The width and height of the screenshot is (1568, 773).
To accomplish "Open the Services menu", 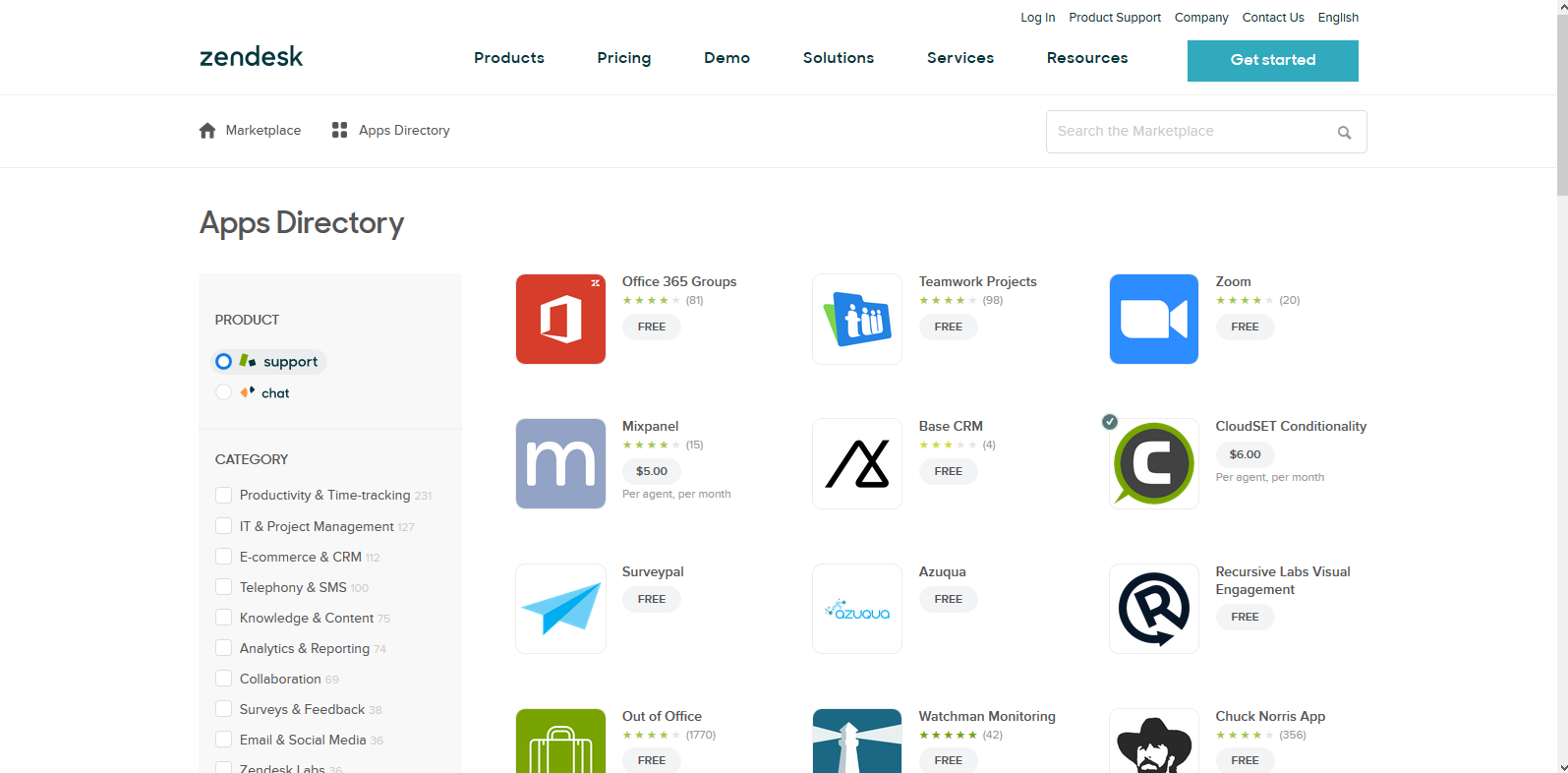I will (960, 58).
